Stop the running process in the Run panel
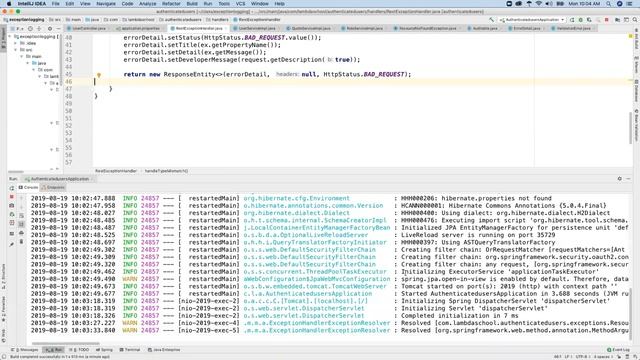Screen dimensions: 640x360 [x=12, y=197]
